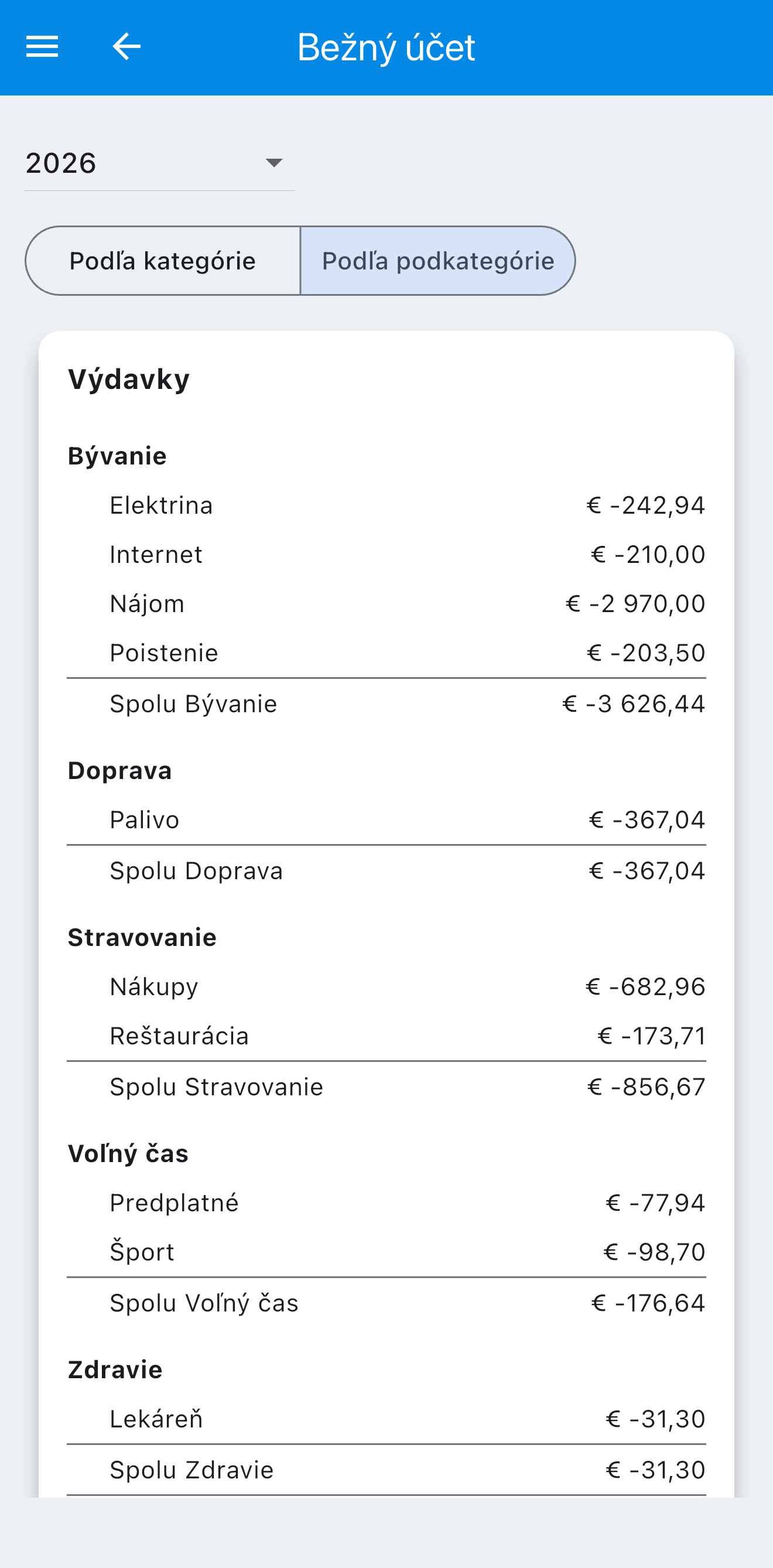
Task: Select the Predplatné subcategory row
Action: 386,1203
